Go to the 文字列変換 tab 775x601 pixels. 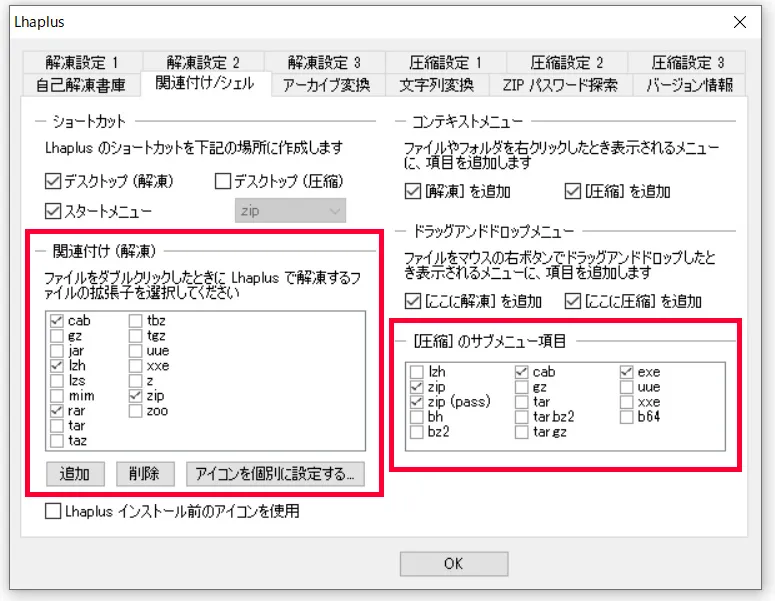(436, 85)
